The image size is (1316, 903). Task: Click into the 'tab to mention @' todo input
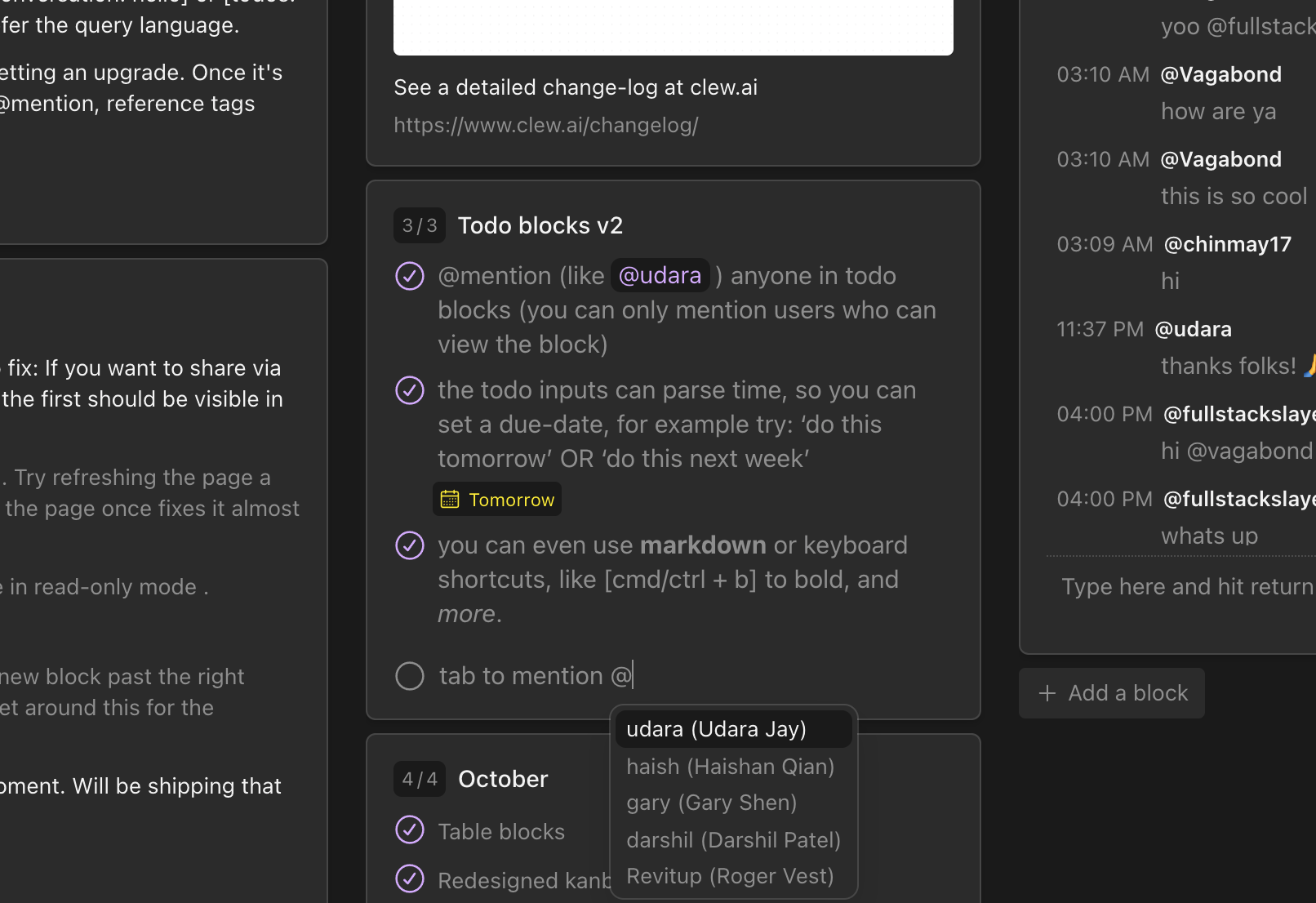[x=695, y=676]
